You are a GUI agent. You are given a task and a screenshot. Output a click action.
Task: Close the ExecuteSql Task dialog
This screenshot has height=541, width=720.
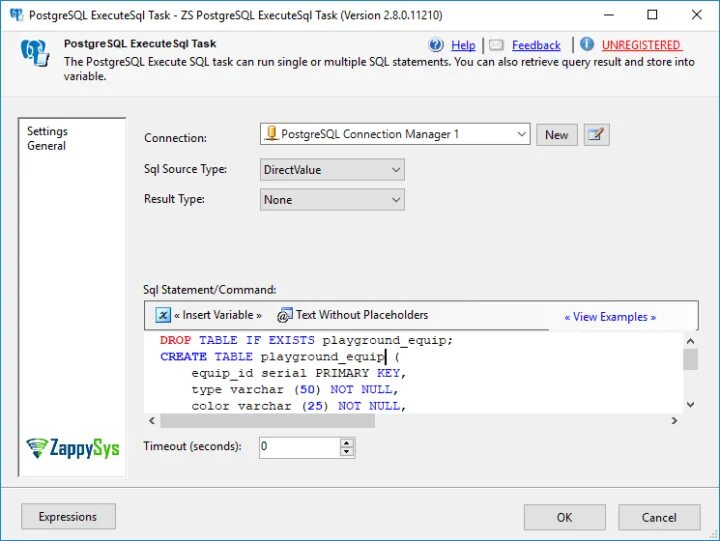[697, 15]
